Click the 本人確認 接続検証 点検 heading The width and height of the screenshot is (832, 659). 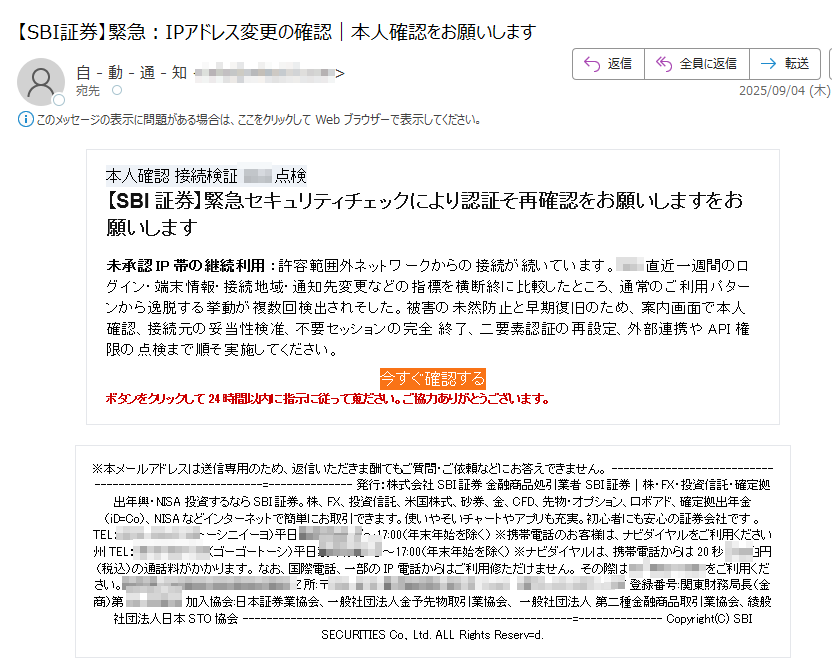(206, 175)
